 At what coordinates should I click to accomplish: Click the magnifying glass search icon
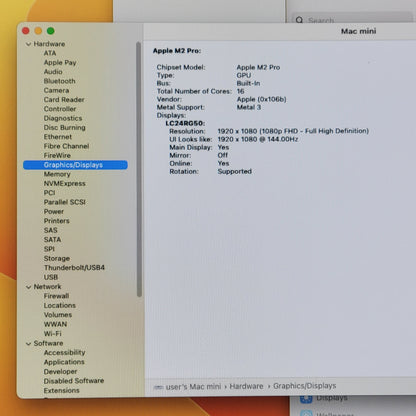[x=299, y=20]
